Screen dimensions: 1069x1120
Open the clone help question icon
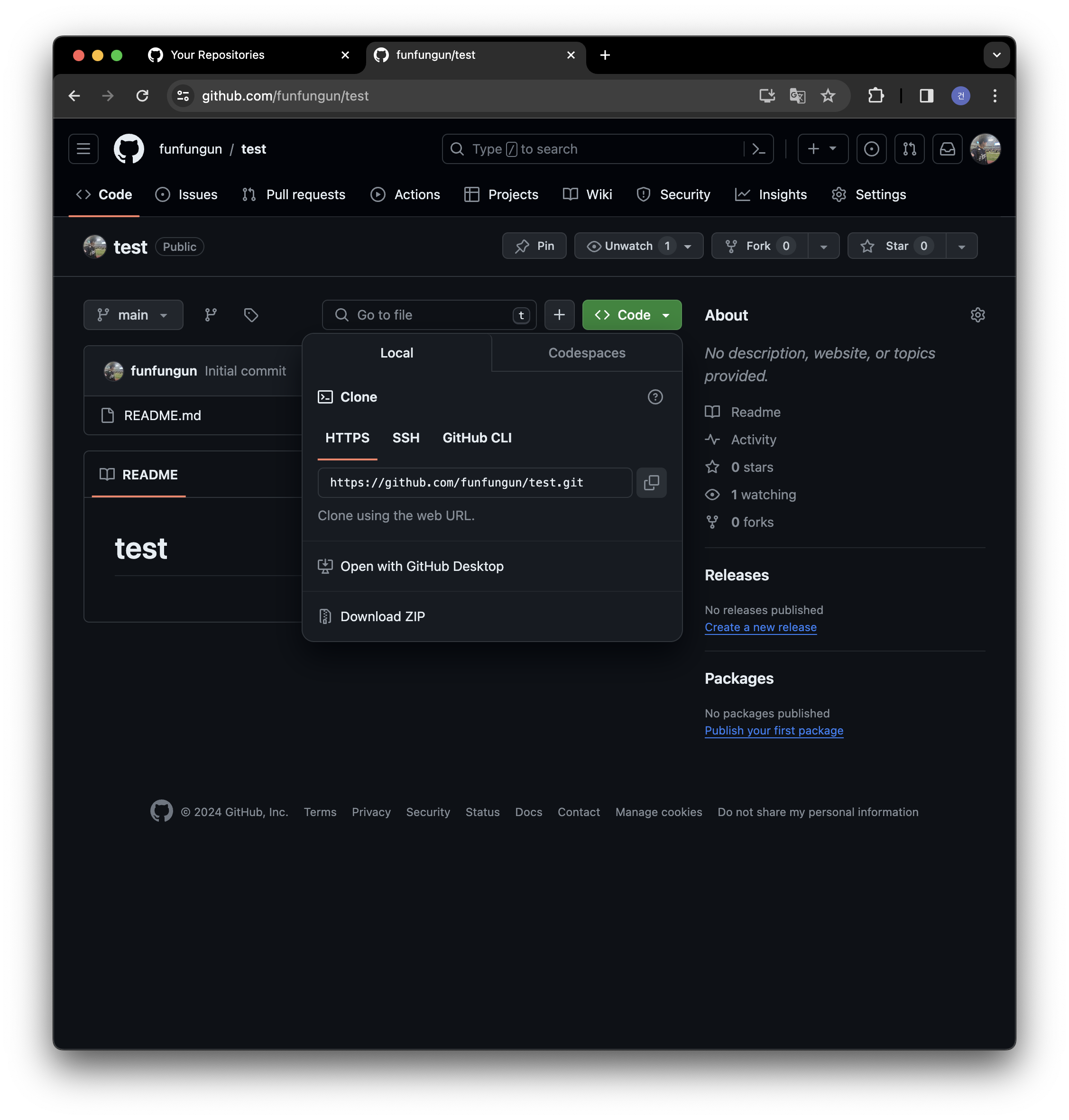[655, 397]
